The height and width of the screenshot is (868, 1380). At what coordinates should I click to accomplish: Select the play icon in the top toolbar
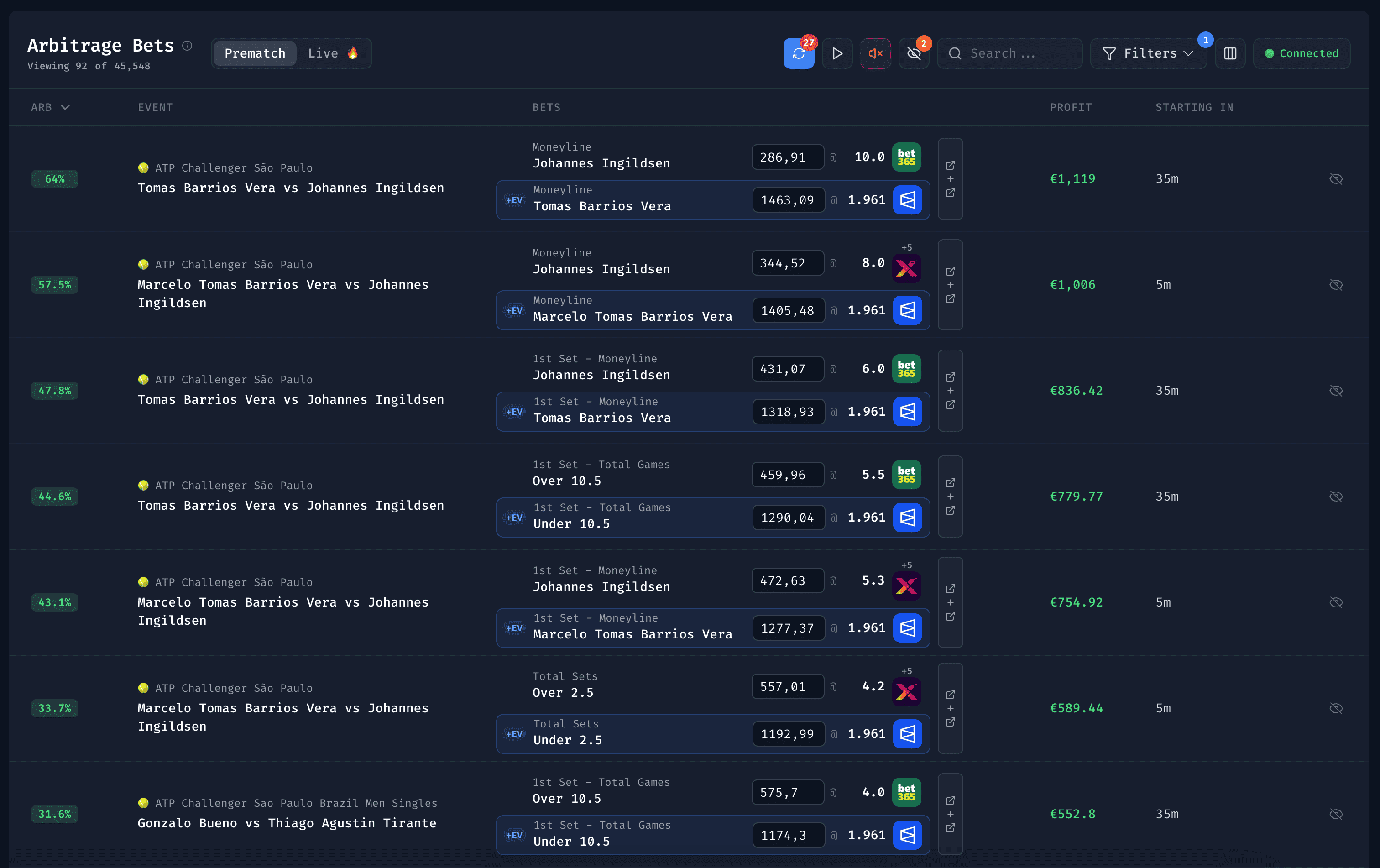pyautogui.click(x=837, y=53)
